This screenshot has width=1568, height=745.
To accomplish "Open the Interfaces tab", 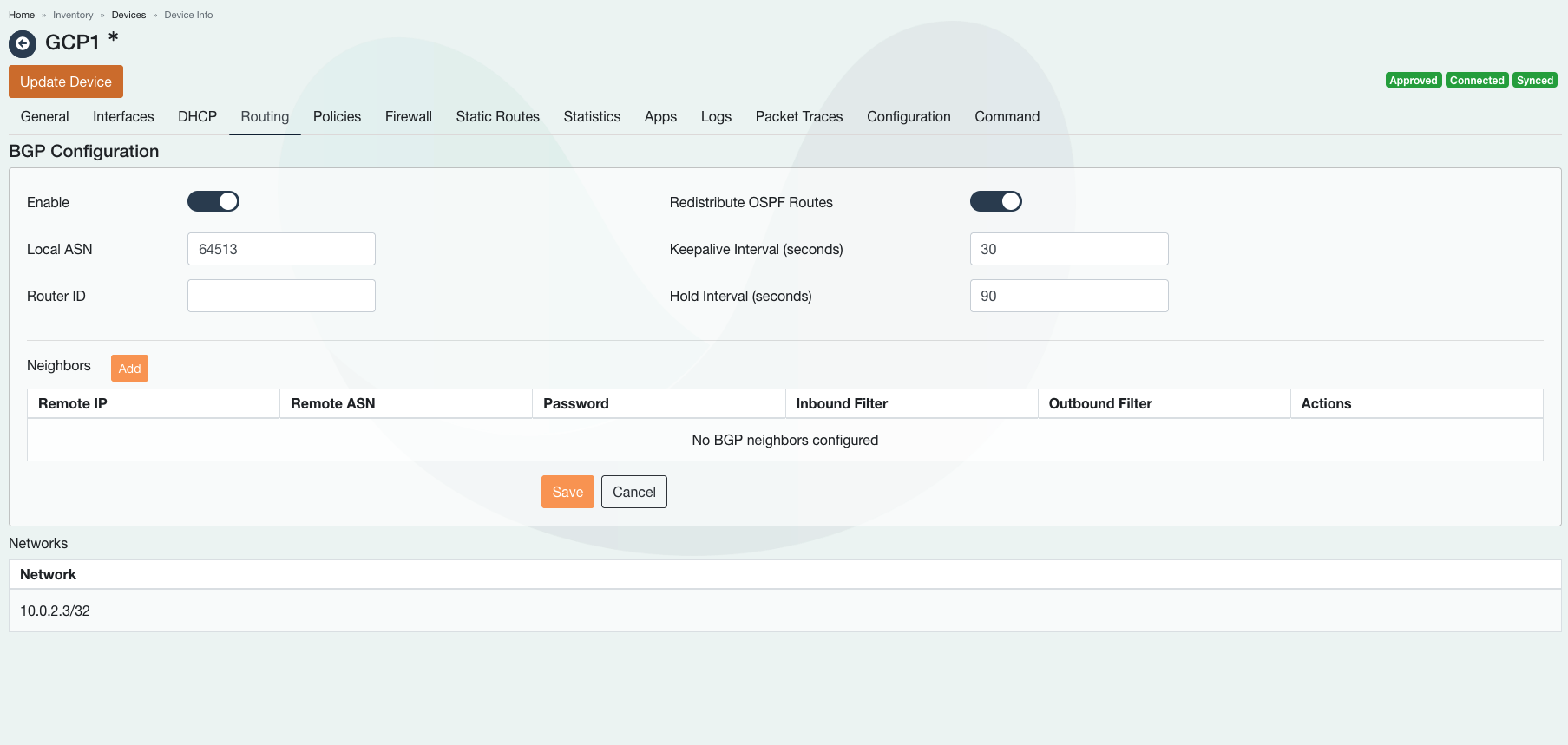I will [123, 116].
